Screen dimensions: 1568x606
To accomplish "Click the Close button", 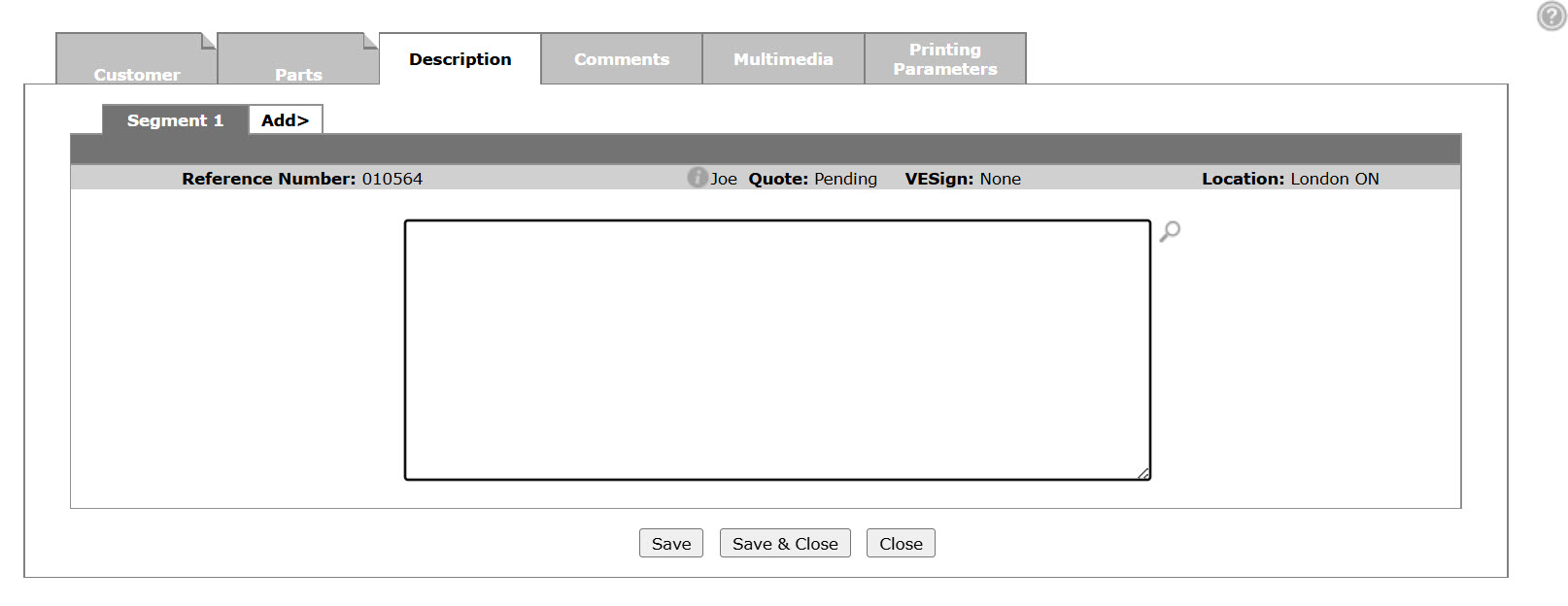I will (901, 544).
